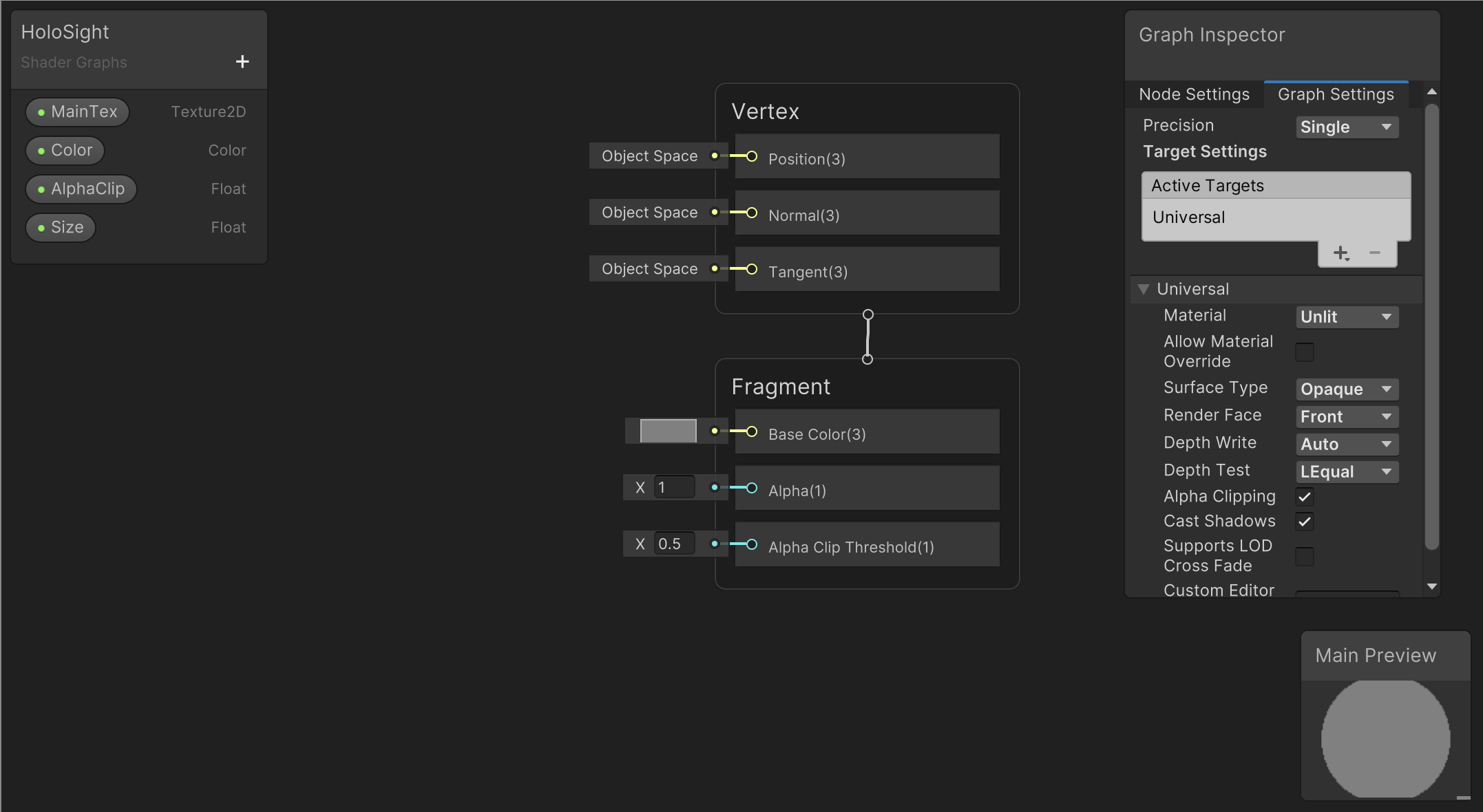Click scroll down arrow in Graph Inspector
Viewport: 1483px width, 812px height.
click(1432, 587)
